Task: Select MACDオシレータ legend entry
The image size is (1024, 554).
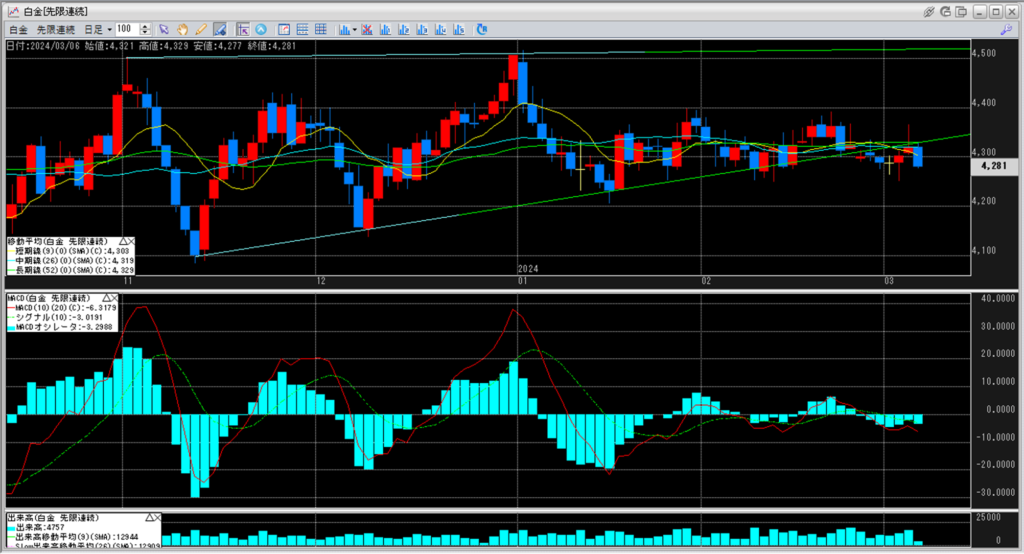Action: 63,327
